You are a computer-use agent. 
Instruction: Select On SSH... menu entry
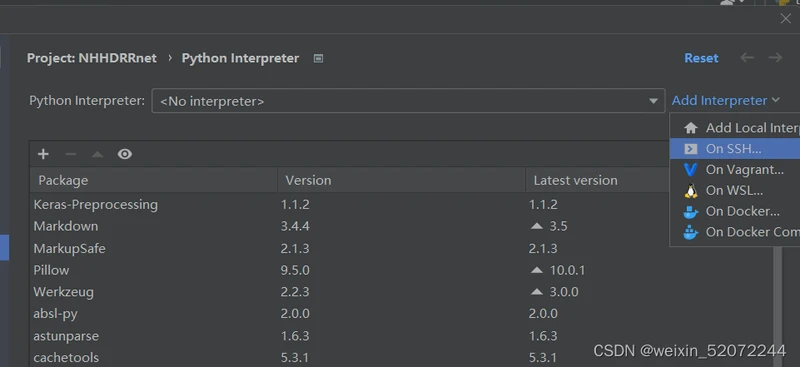pyautogui.click(x=735, y=149)
